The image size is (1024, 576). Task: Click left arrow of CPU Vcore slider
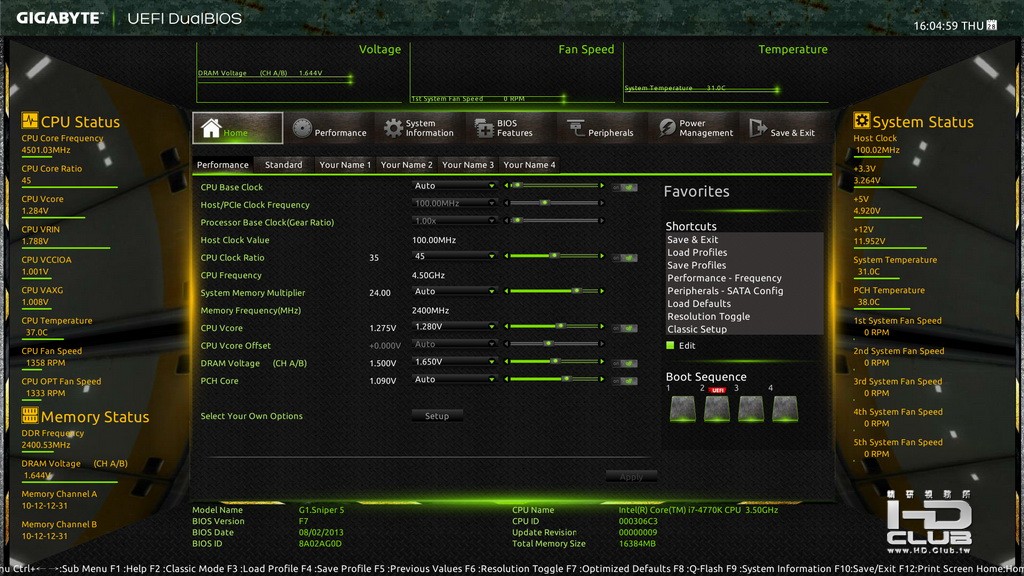point(506,327)
